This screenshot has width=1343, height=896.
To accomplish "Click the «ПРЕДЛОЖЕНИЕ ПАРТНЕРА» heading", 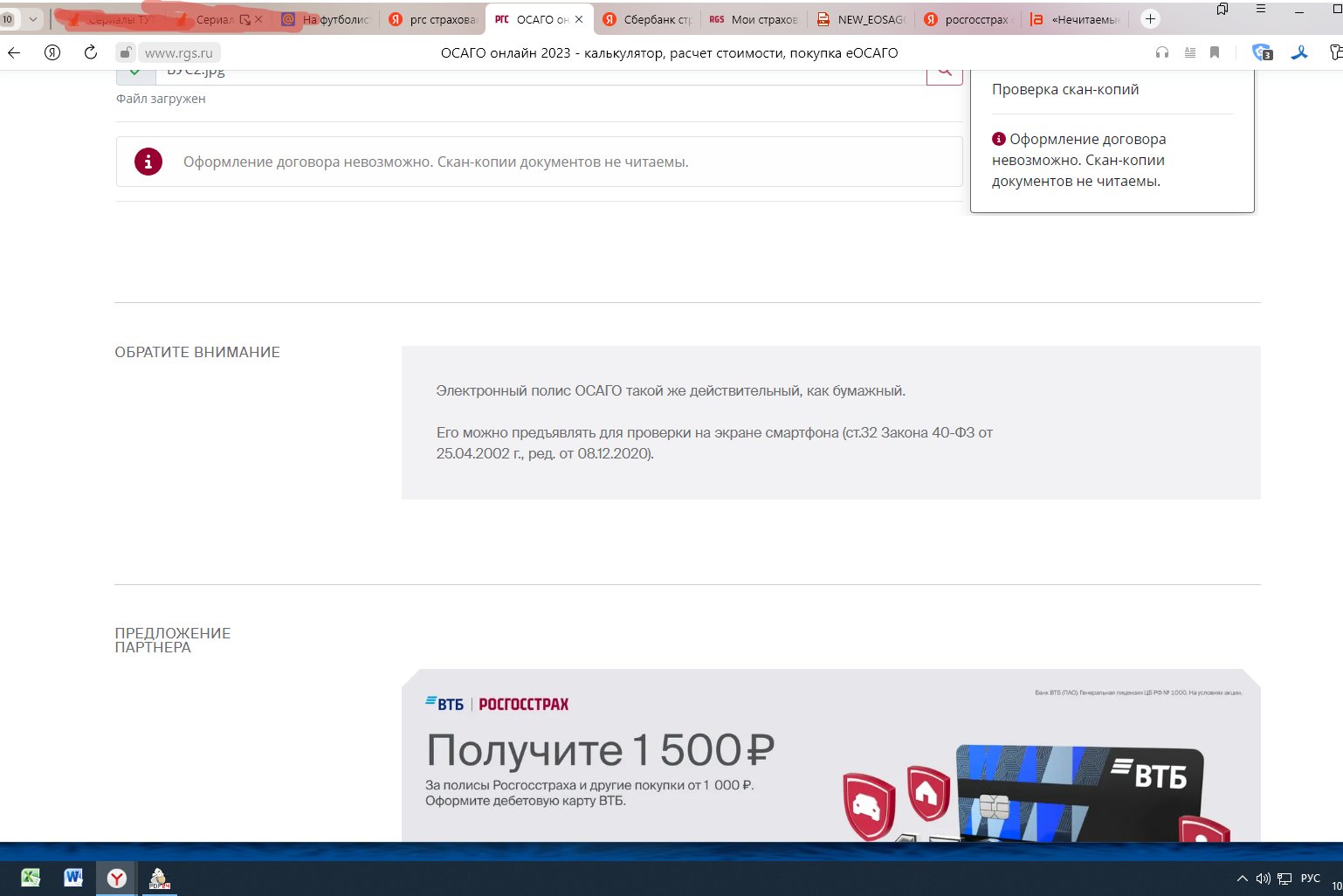I will point(173,640).
